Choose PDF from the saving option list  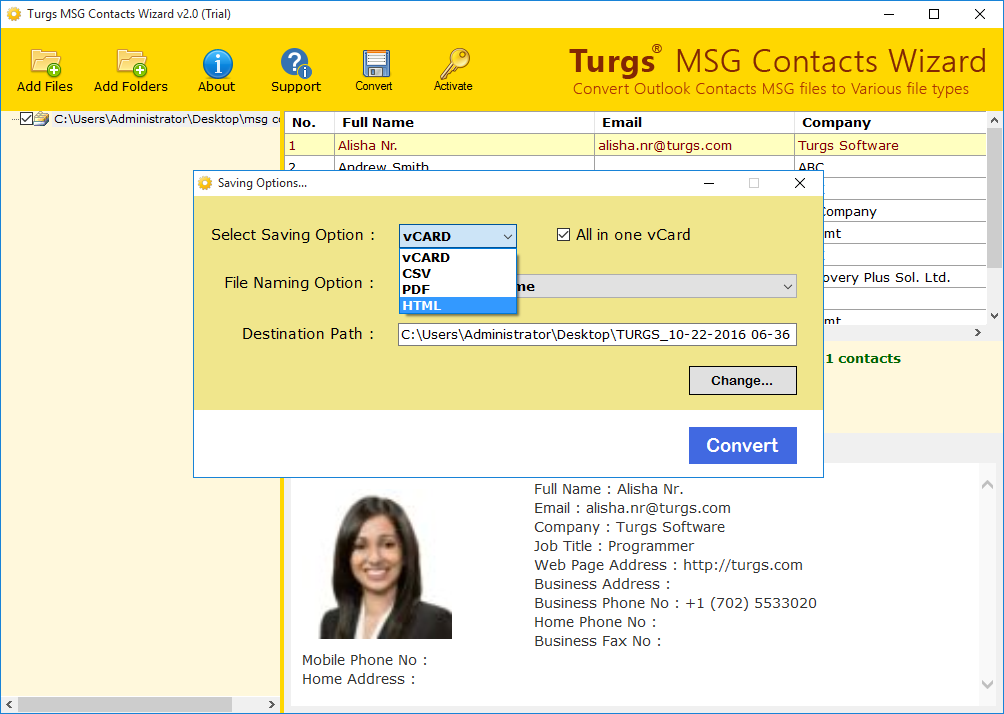click(x=457, y=289)
